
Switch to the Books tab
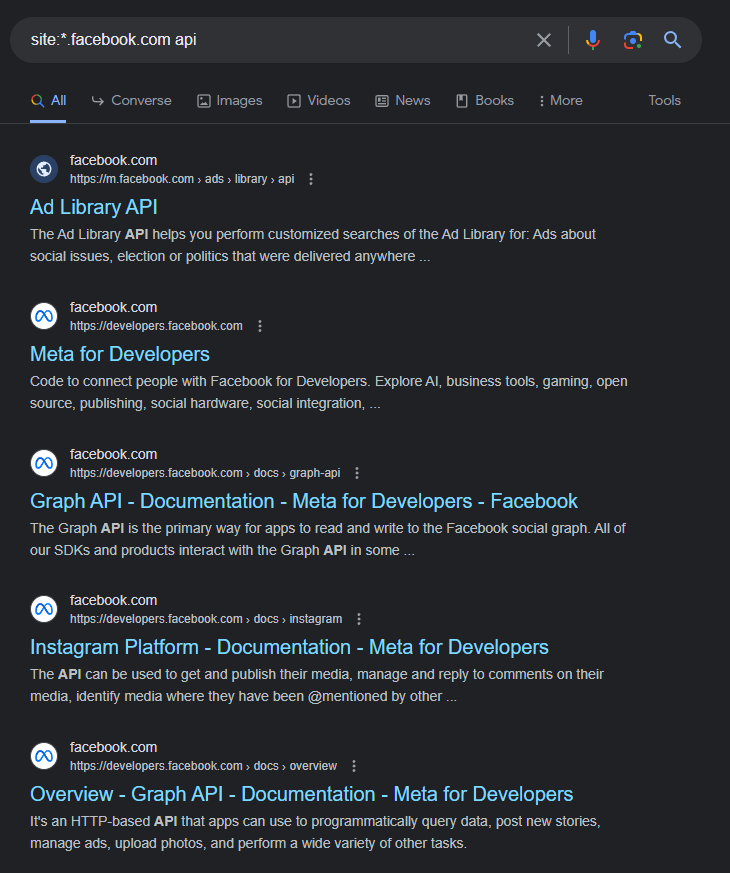coord(484,100)
